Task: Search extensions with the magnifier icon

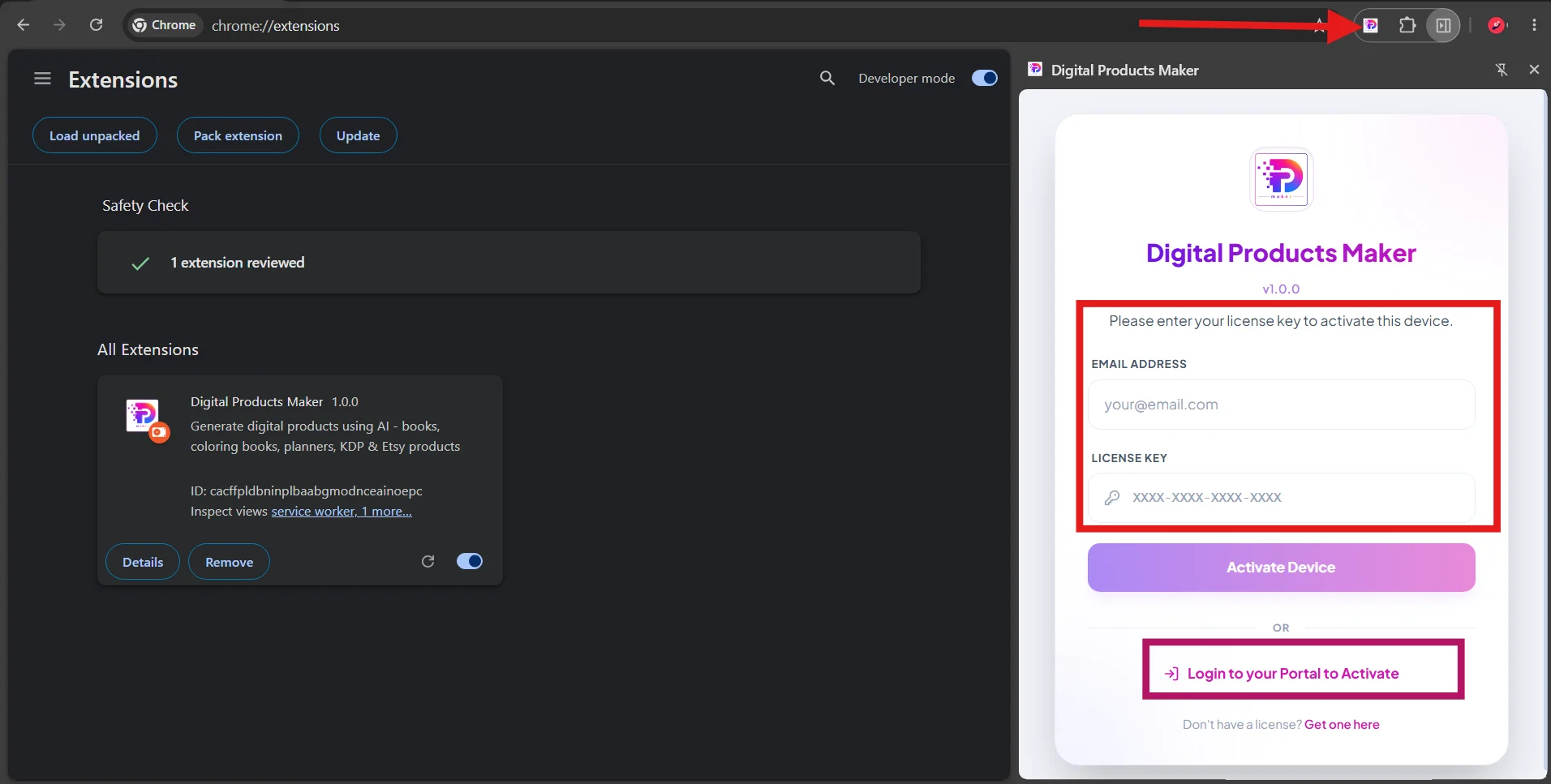Action: pyautogui.click(x=827, y=78)
